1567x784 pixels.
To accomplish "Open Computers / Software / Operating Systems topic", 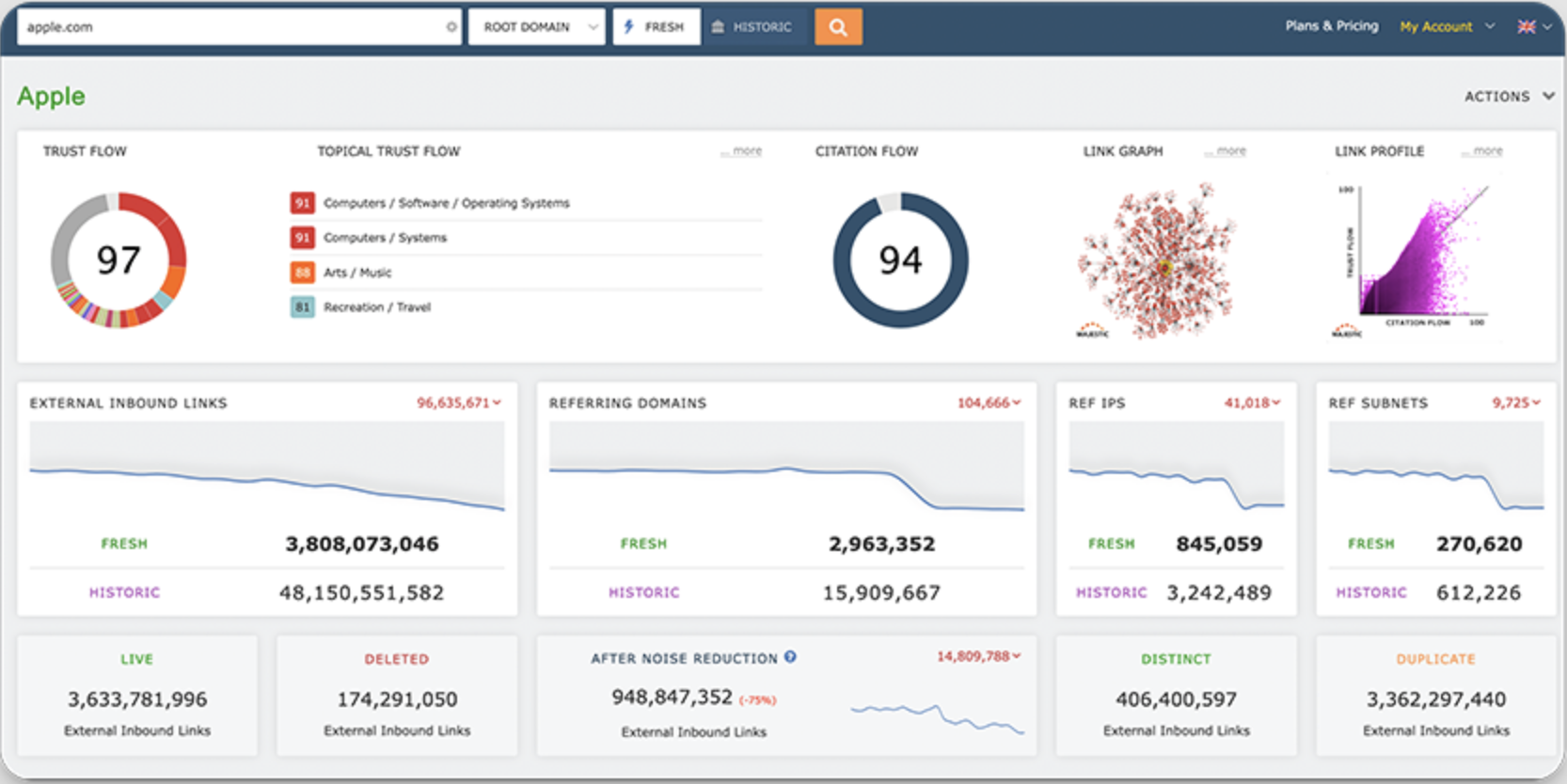I will point(447,203).
